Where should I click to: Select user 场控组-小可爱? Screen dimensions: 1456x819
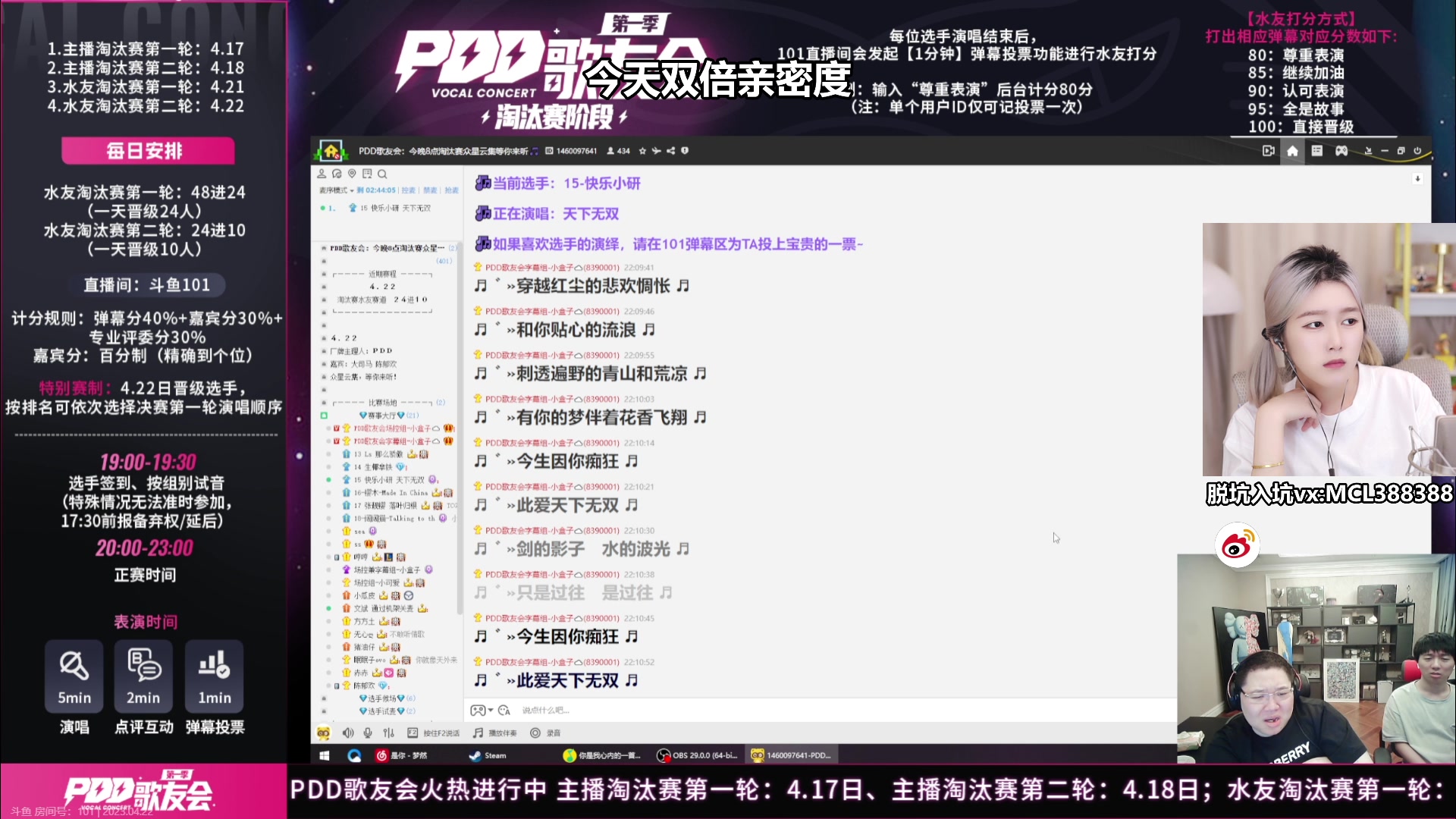coord(384,583)
